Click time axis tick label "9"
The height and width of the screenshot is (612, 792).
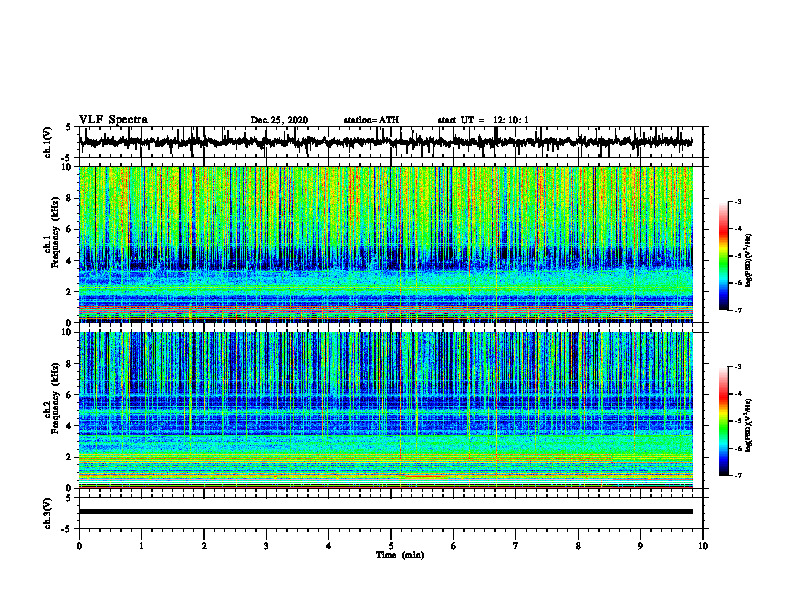coord(640,546)
